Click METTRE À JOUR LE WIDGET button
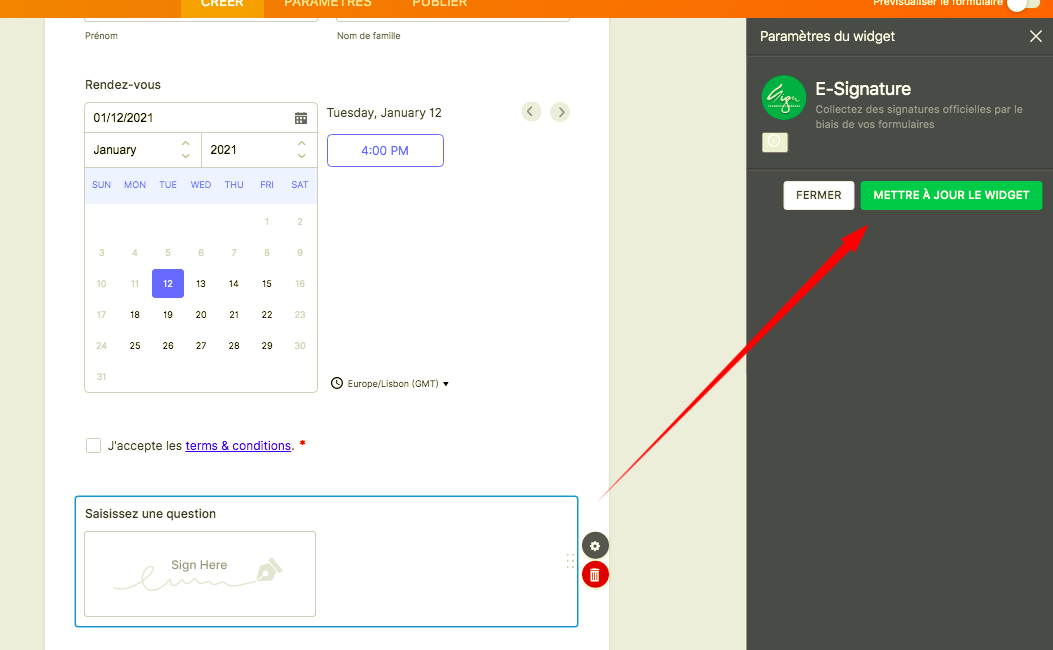Image resolution: width=1053 pixels, height=650 pixels. click(x=951, y=195)
